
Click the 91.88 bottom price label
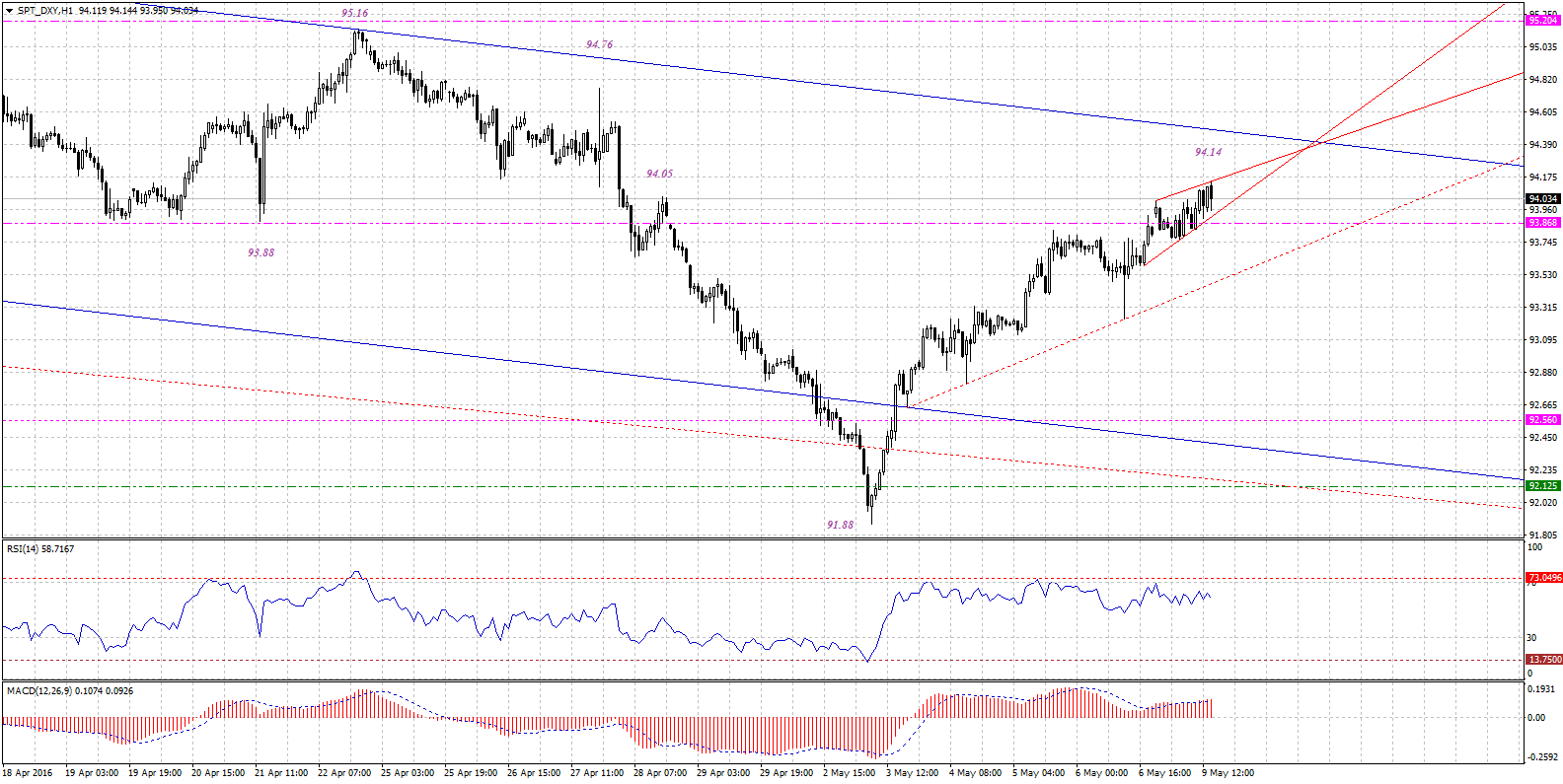point(840,525)
